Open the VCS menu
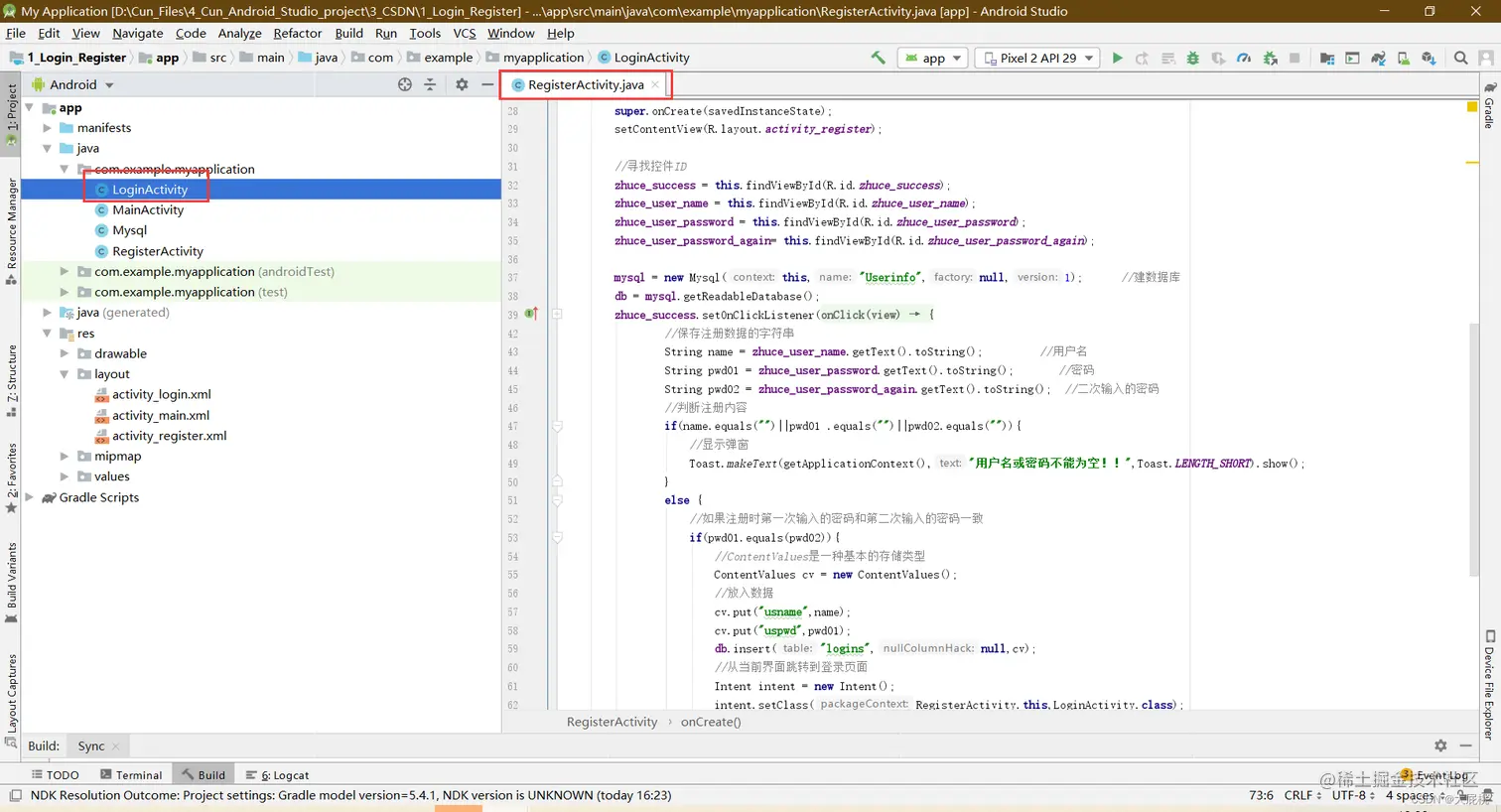 pos(465,33)
